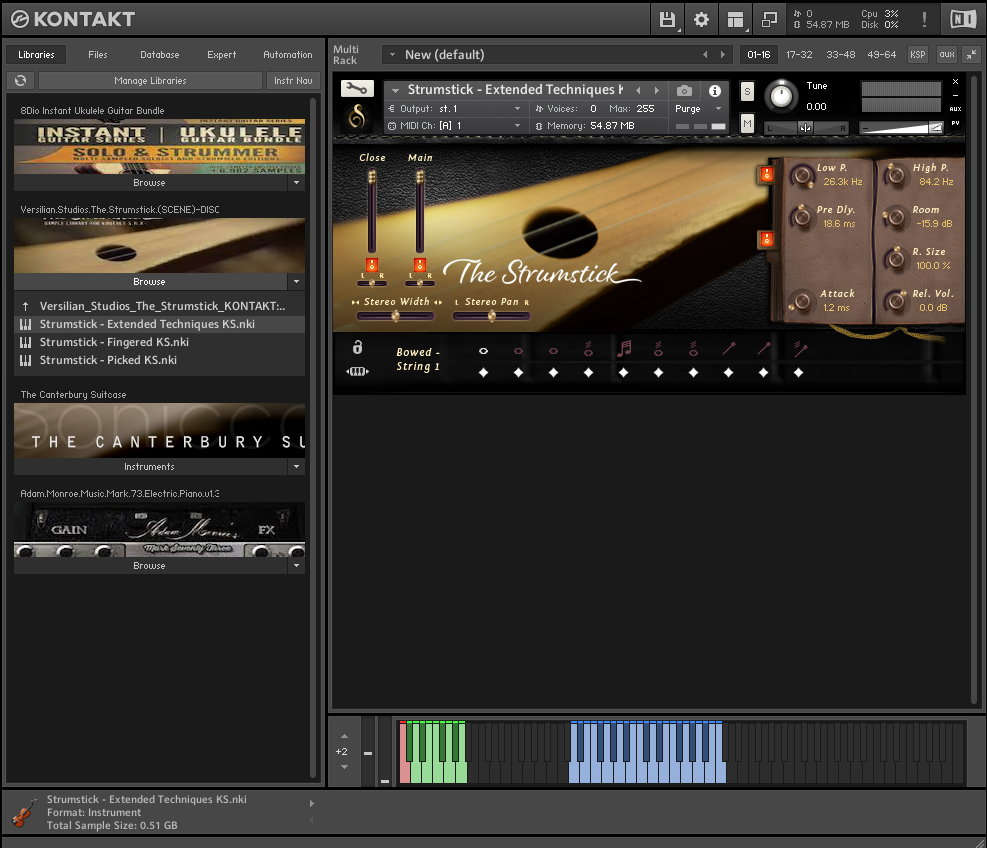Browse the Versilian Strumstick library

pyautogui.click(x=150, y=281)
